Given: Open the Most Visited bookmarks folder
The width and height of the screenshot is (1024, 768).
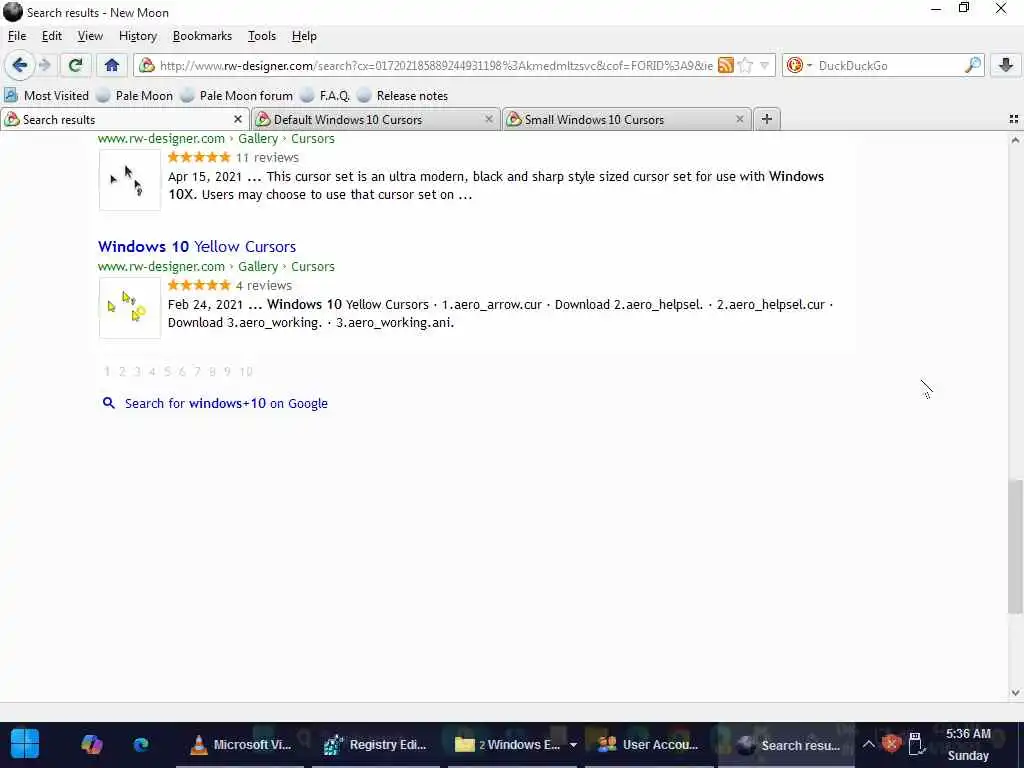Looking at the screenshot, I should point(46,95).
